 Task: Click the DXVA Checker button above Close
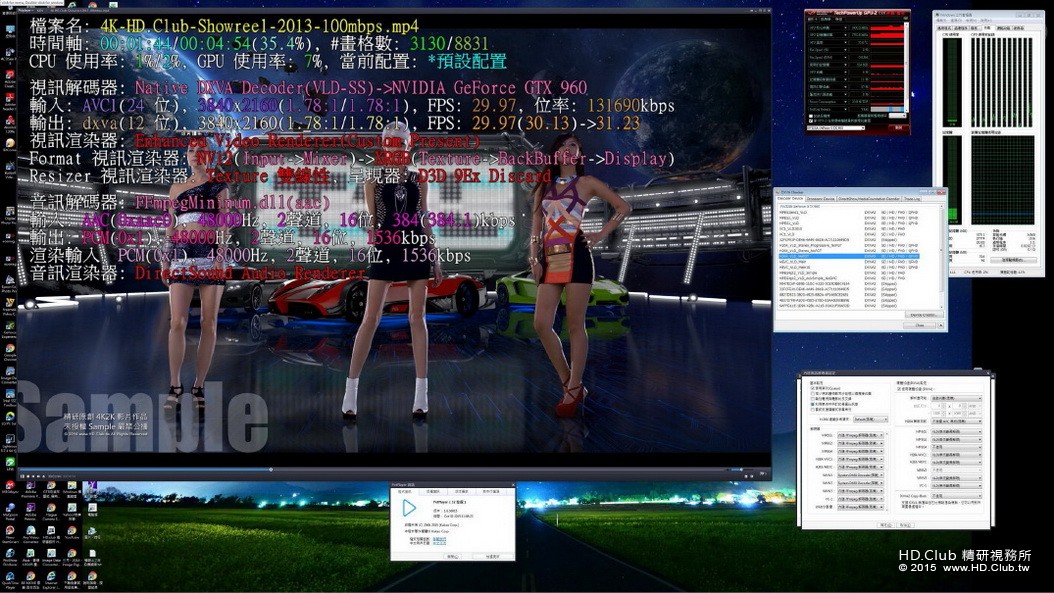(924, 315)
